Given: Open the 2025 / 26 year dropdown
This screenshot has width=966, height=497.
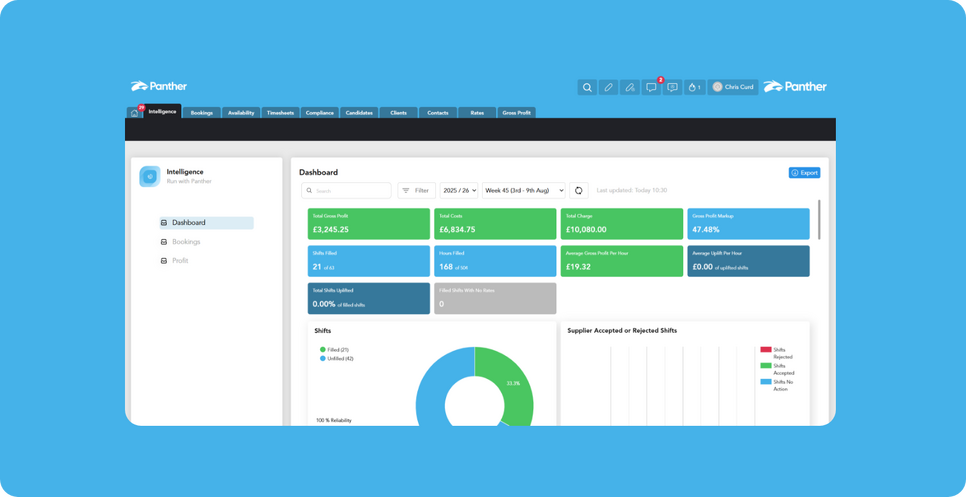Looking at the screenshot, I should point(459,190).
